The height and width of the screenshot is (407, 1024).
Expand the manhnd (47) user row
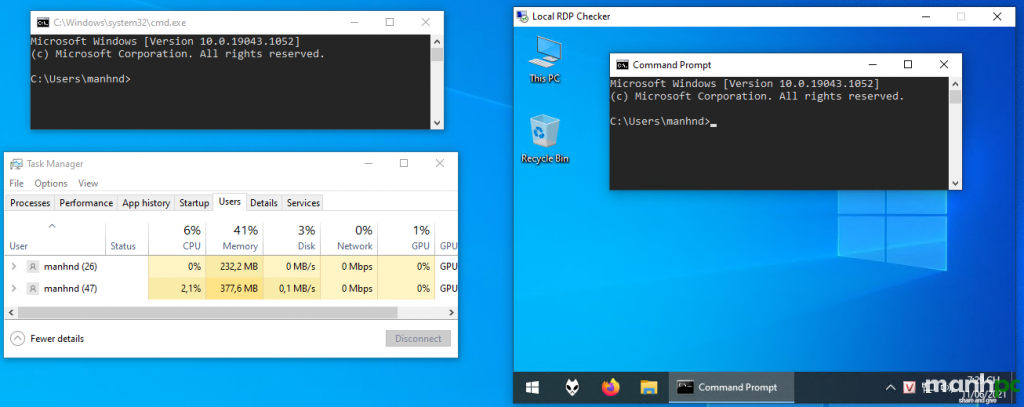(x=13, y=288)
